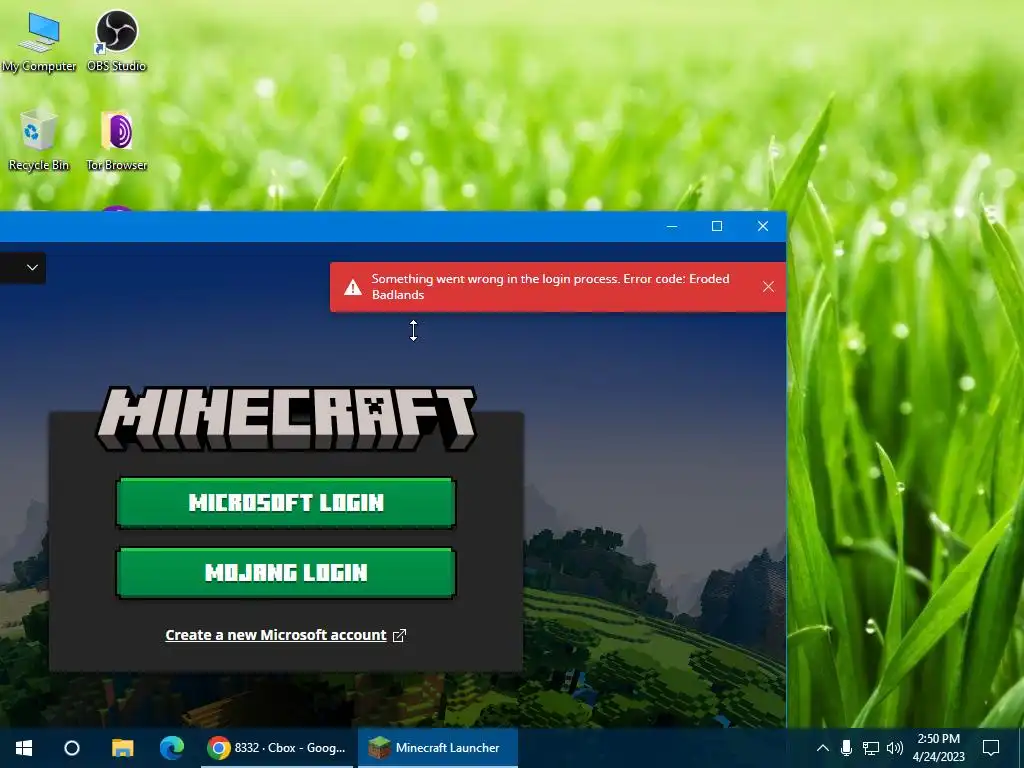This screenshot has width=1024, height=768.
Task: Launch Microsoft Edge from taskbar
Action: point(172,748)
